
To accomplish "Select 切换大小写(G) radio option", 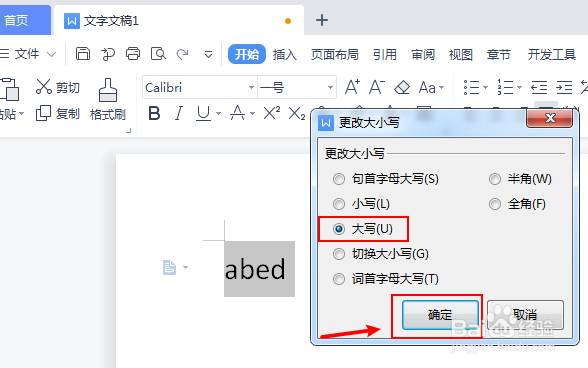I will point(381,254).
